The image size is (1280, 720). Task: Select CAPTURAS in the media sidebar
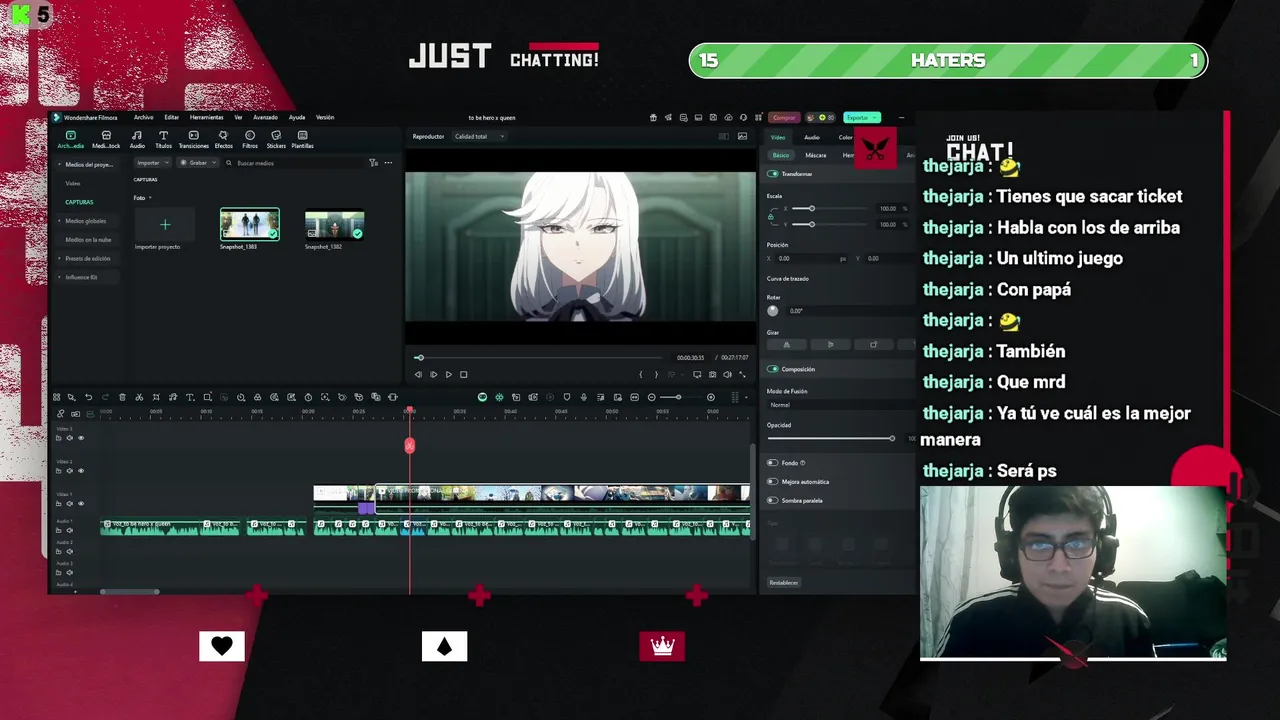point(79,202)
